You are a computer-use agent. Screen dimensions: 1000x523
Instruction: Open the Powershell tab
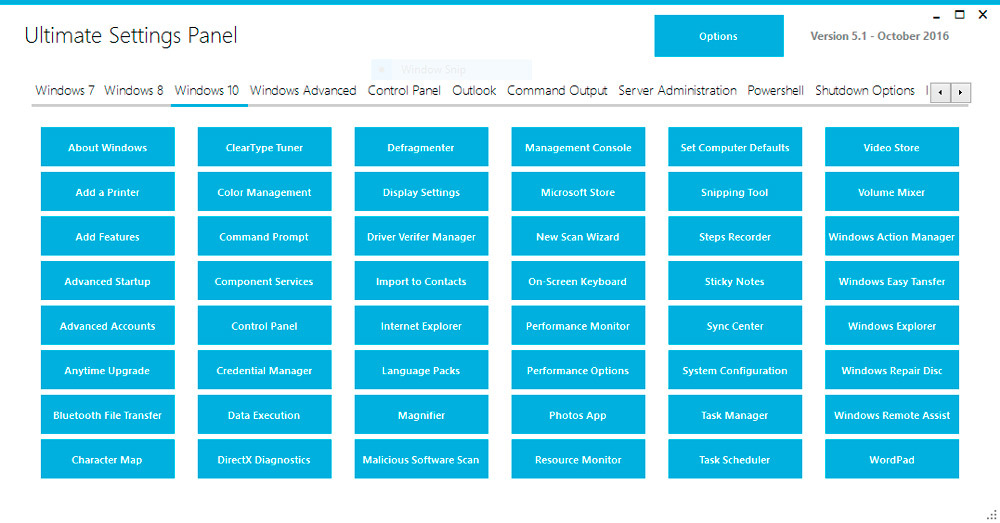tap(775, 91)
